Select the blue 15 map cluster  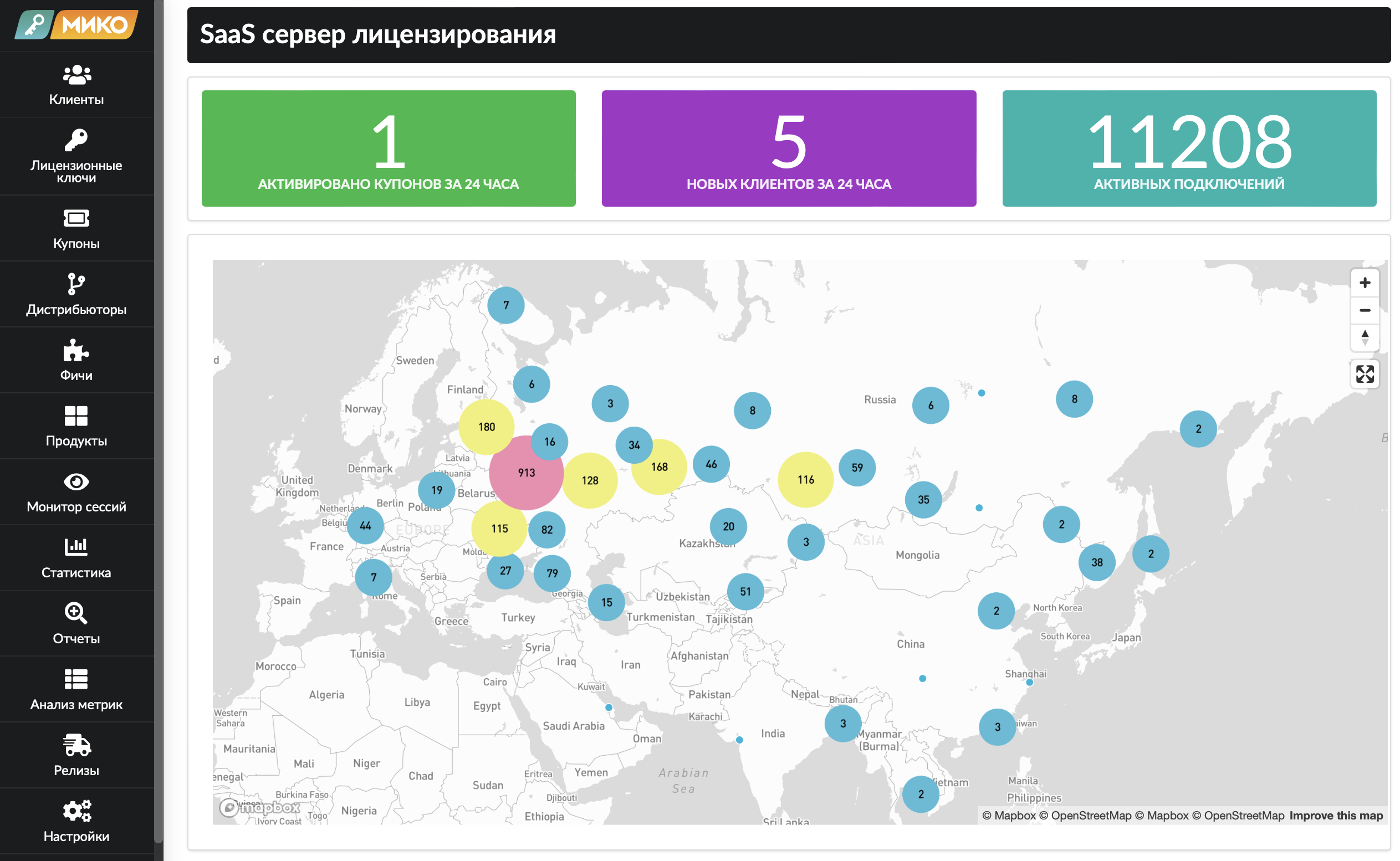[606, 602]
